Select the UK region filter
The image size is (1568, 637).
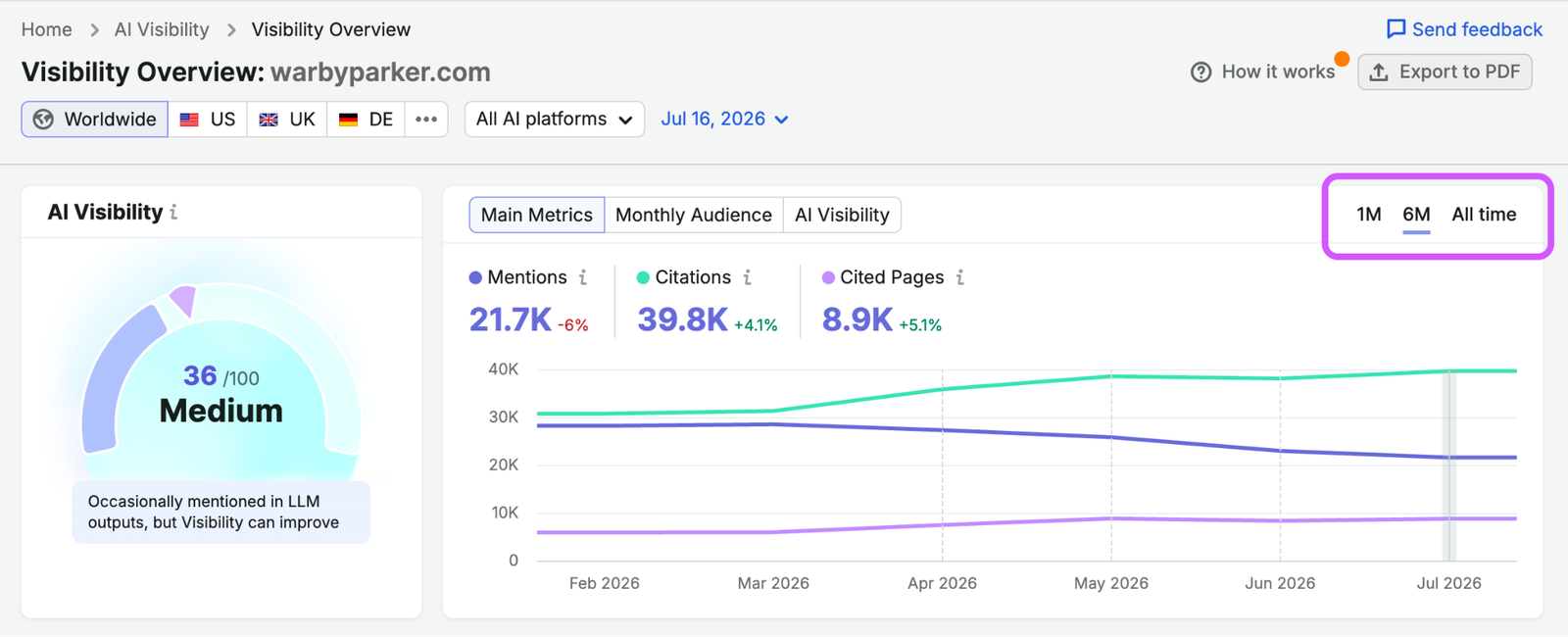point(287,120)
